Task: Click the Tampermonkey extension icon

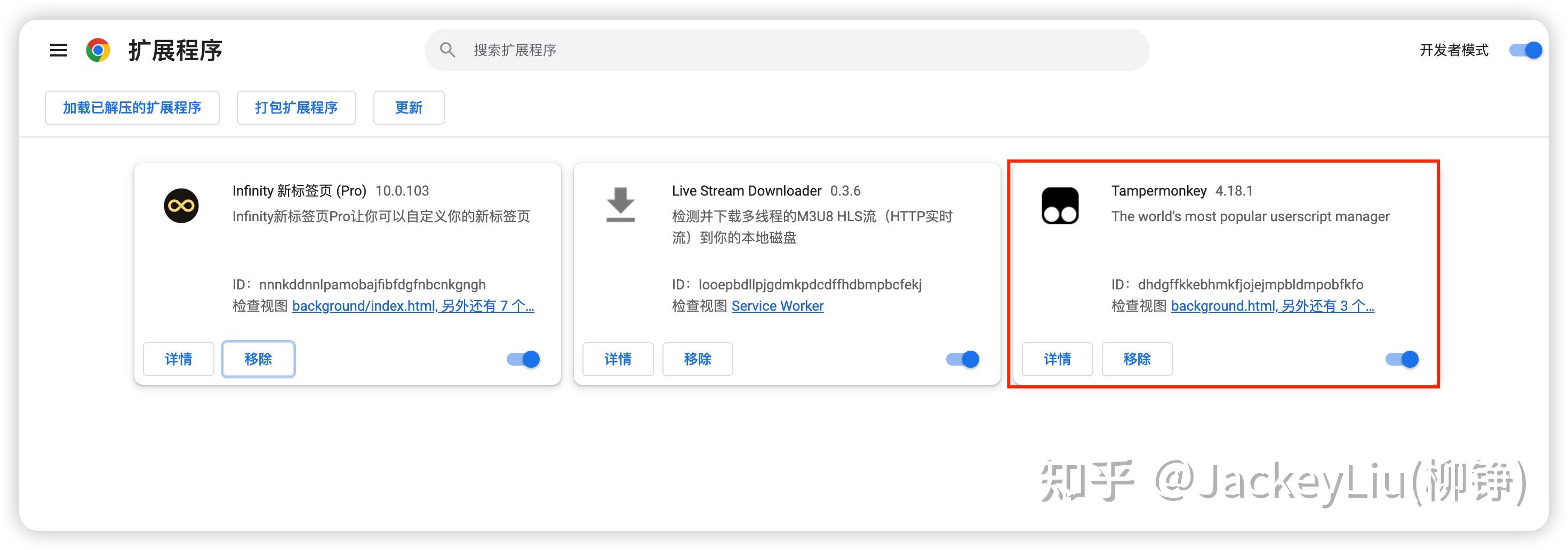Action: pos(1060,206)
